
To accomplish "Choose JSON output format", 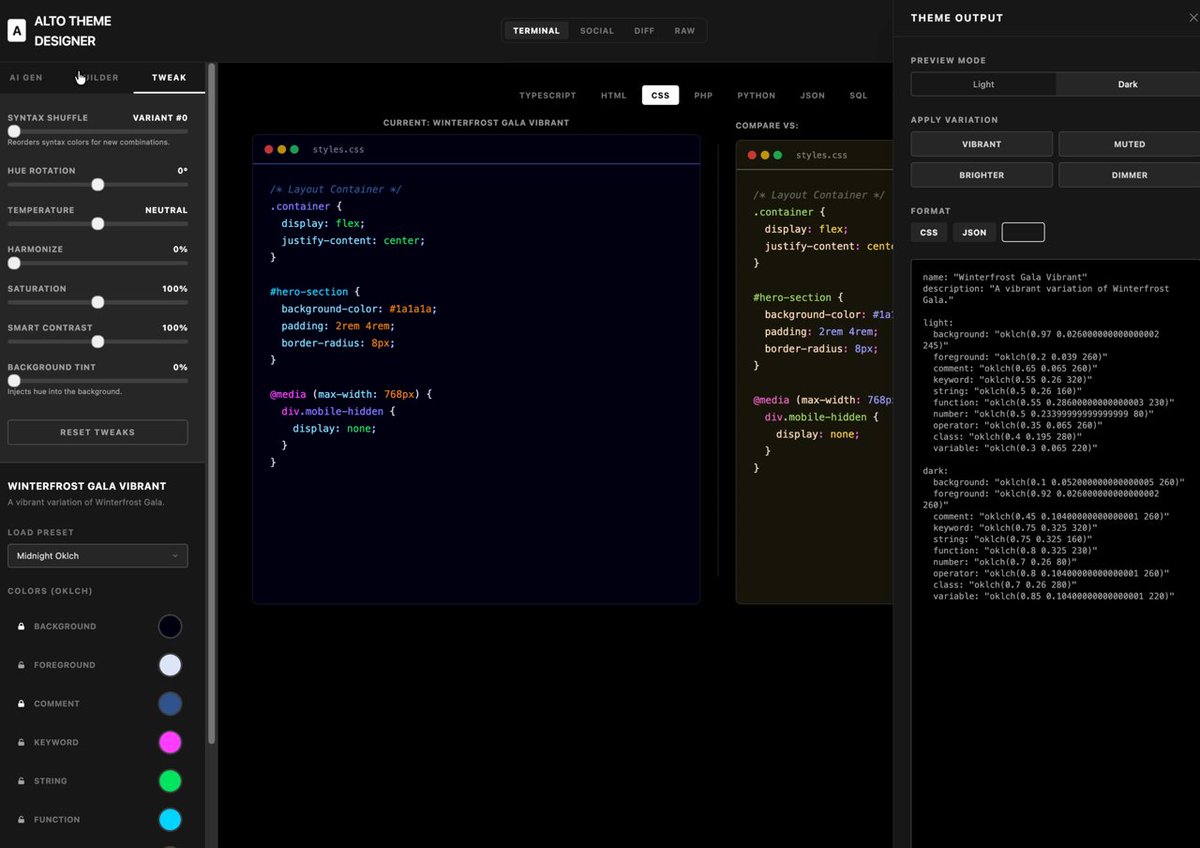I will click(x=974, y=232).
